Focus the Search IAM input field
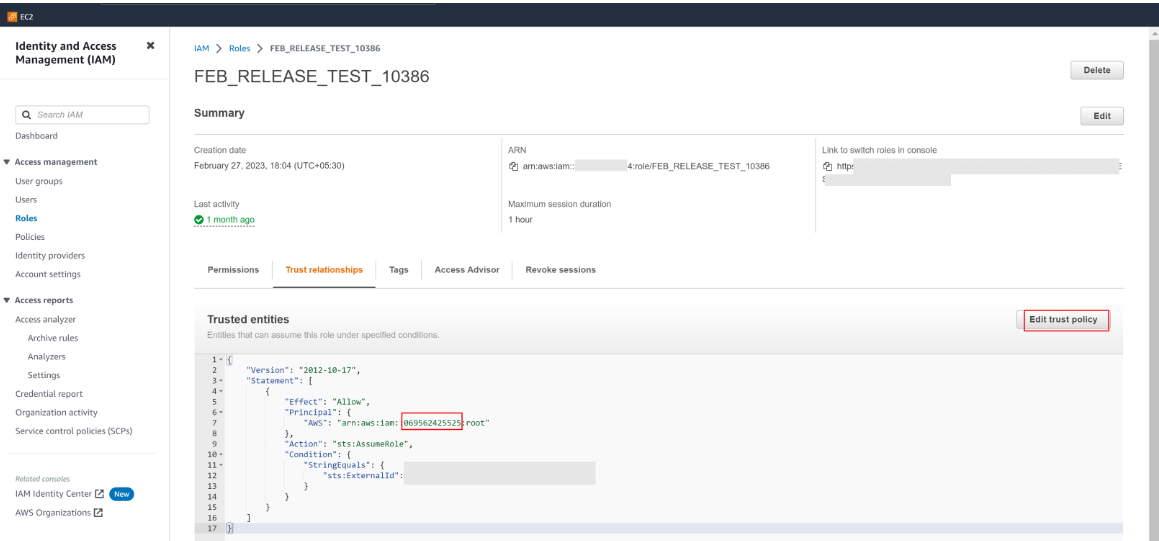The image size is (1159, 541). click(x=90, y=115)
